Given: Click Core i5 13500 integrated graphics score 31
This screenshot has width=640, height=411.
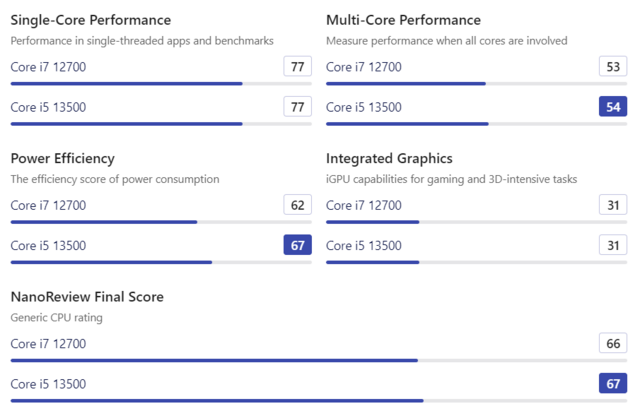Looking at the screenshot, I should point(613,245).
